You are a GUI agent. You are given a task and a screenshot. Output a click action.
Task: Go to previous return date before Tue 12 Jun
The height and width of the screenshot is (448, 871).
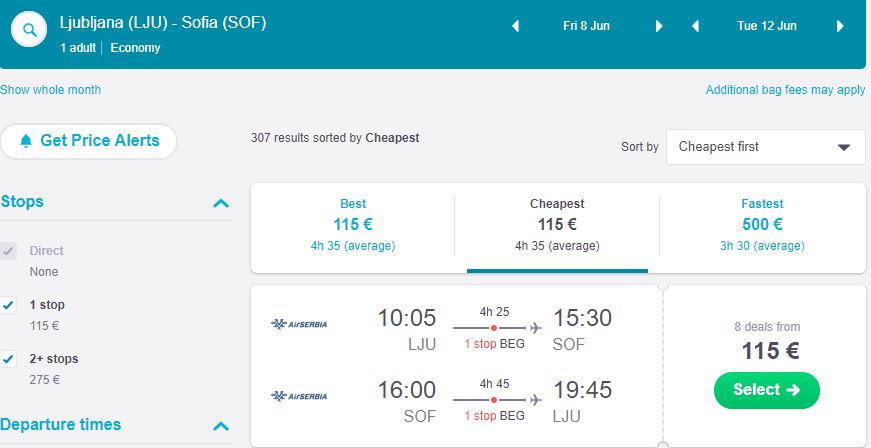694,26
